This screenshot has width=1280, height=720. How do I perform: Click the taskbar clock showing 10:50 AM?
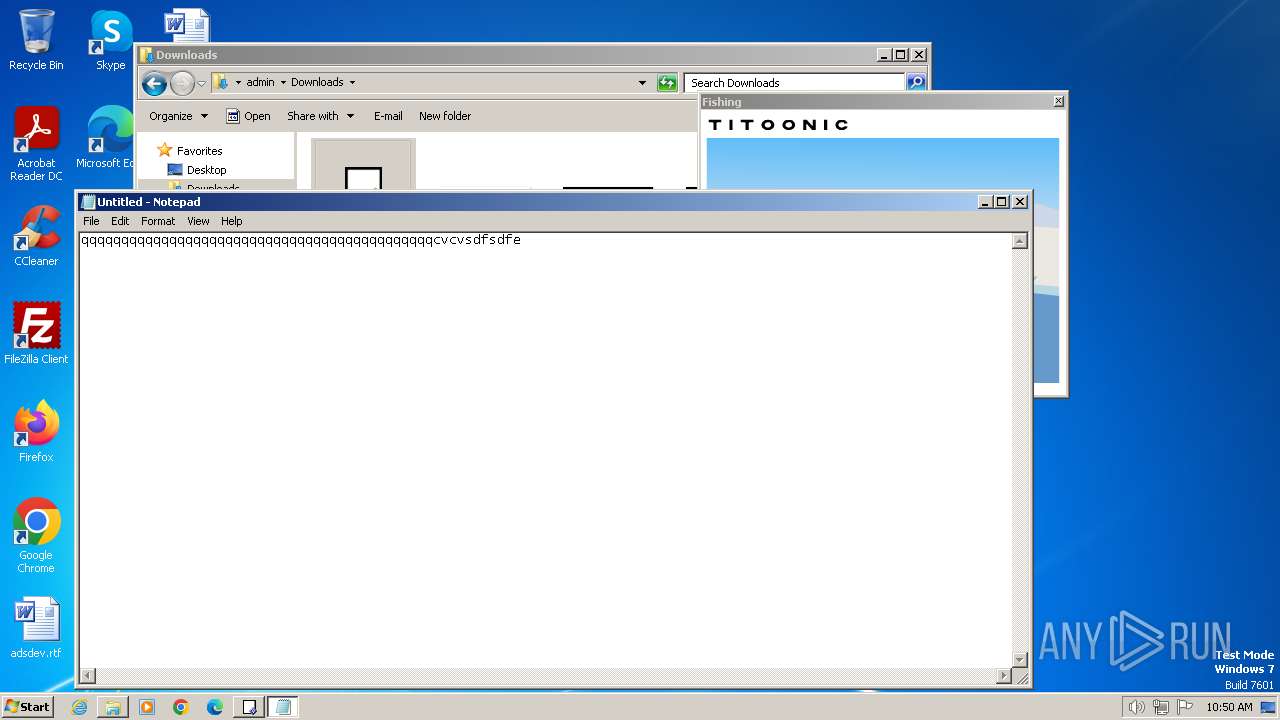[1229, 707]
